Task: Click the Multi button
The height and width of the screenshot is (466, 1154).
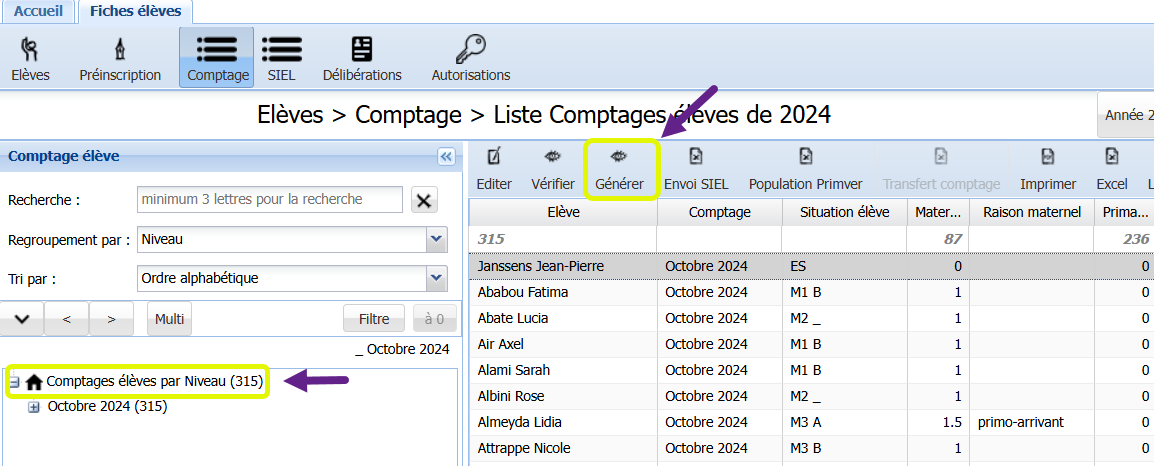Action: coord(169,319)
